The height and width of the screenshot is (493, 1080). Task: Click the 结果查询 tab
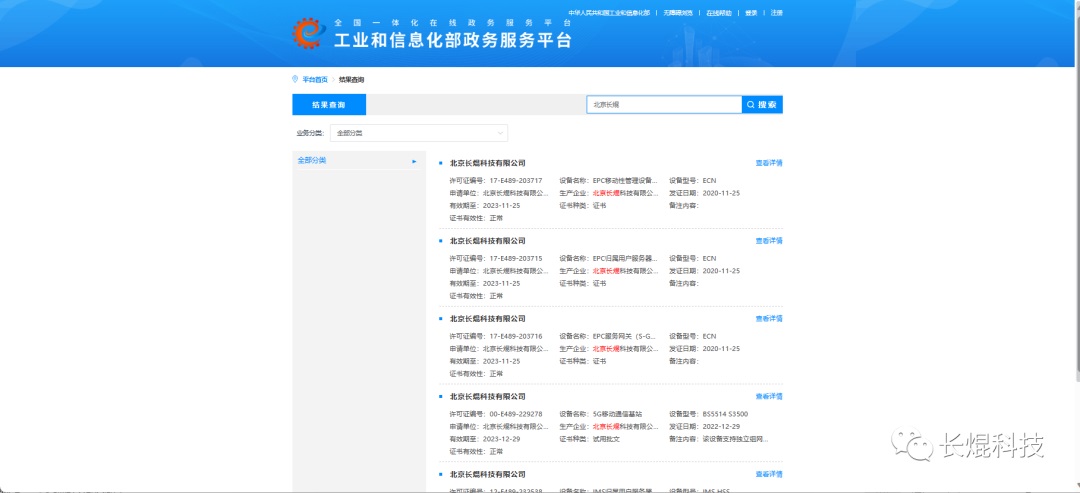[x=329, y=105]
